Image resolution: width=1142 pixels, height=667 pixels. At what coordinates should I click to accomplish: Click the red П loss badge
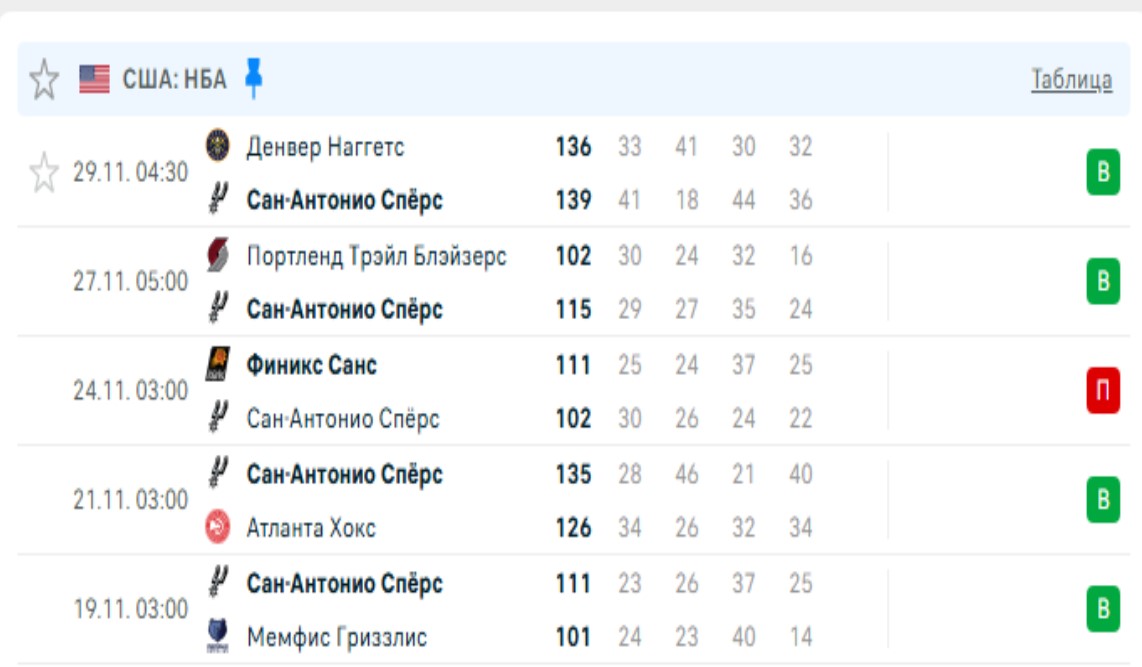[1103, 391]
